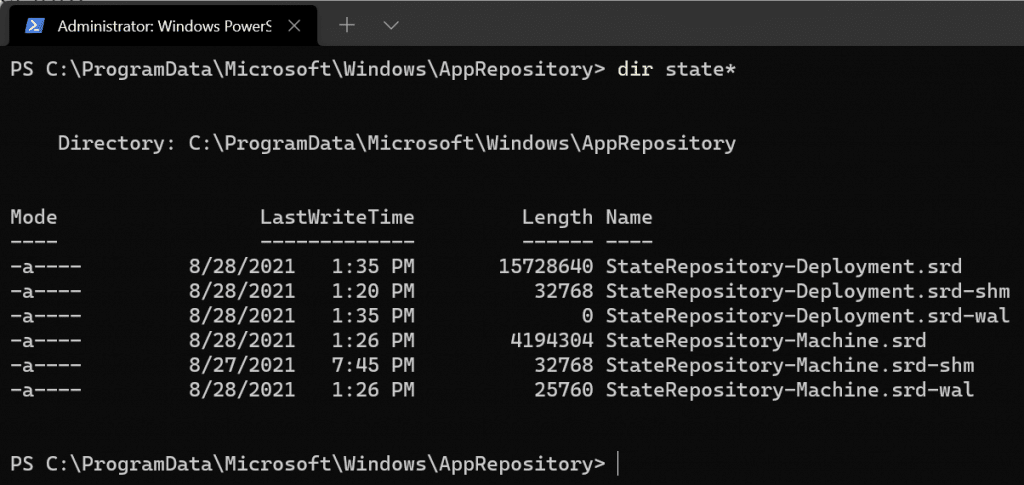1024x485 pixels.
Task: Click the 8/27/2021 7:45 PM timestamp
Action: pos(302,366)
